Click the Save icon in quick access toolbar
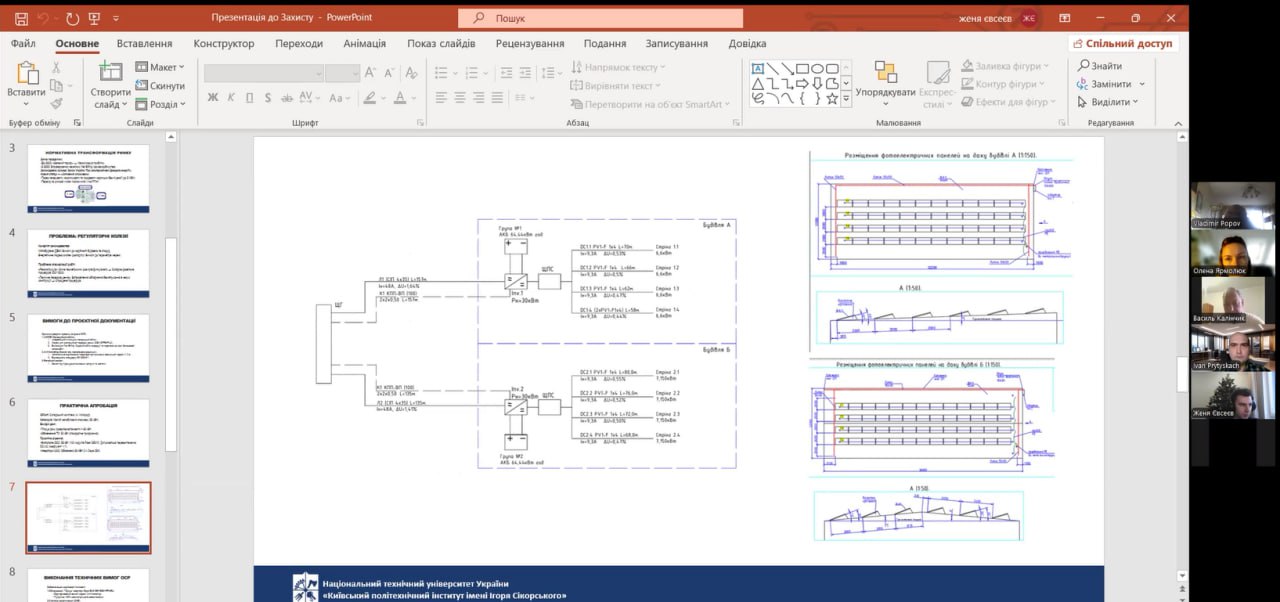Screen dimensions: 1280x602 [21, 18]
